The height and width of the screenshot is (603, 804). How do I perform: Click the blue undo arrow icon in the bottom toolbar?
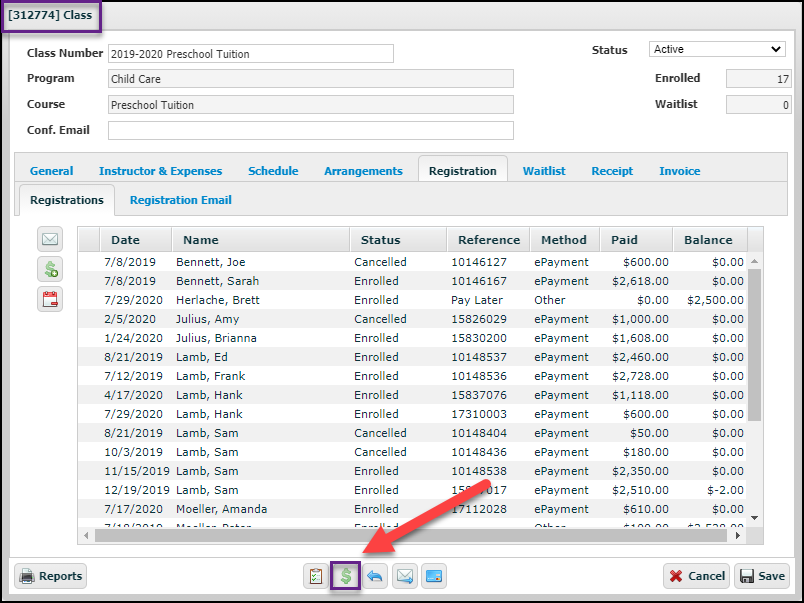(375, 576)
